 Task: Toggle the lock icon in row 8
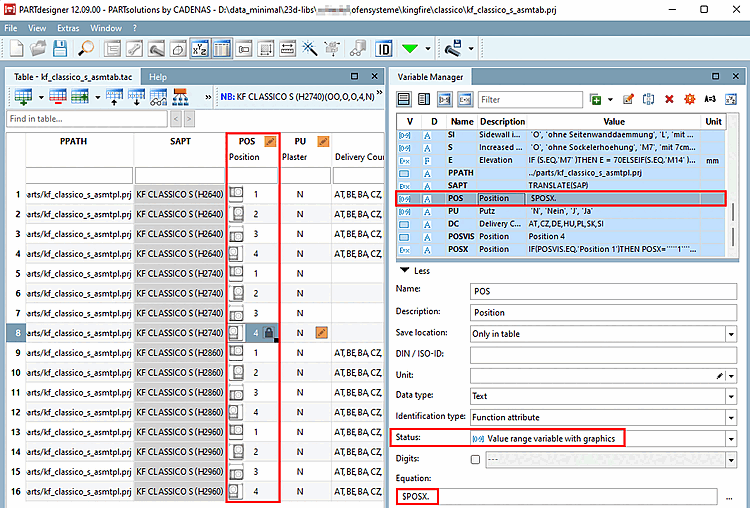tap(268, 332)
